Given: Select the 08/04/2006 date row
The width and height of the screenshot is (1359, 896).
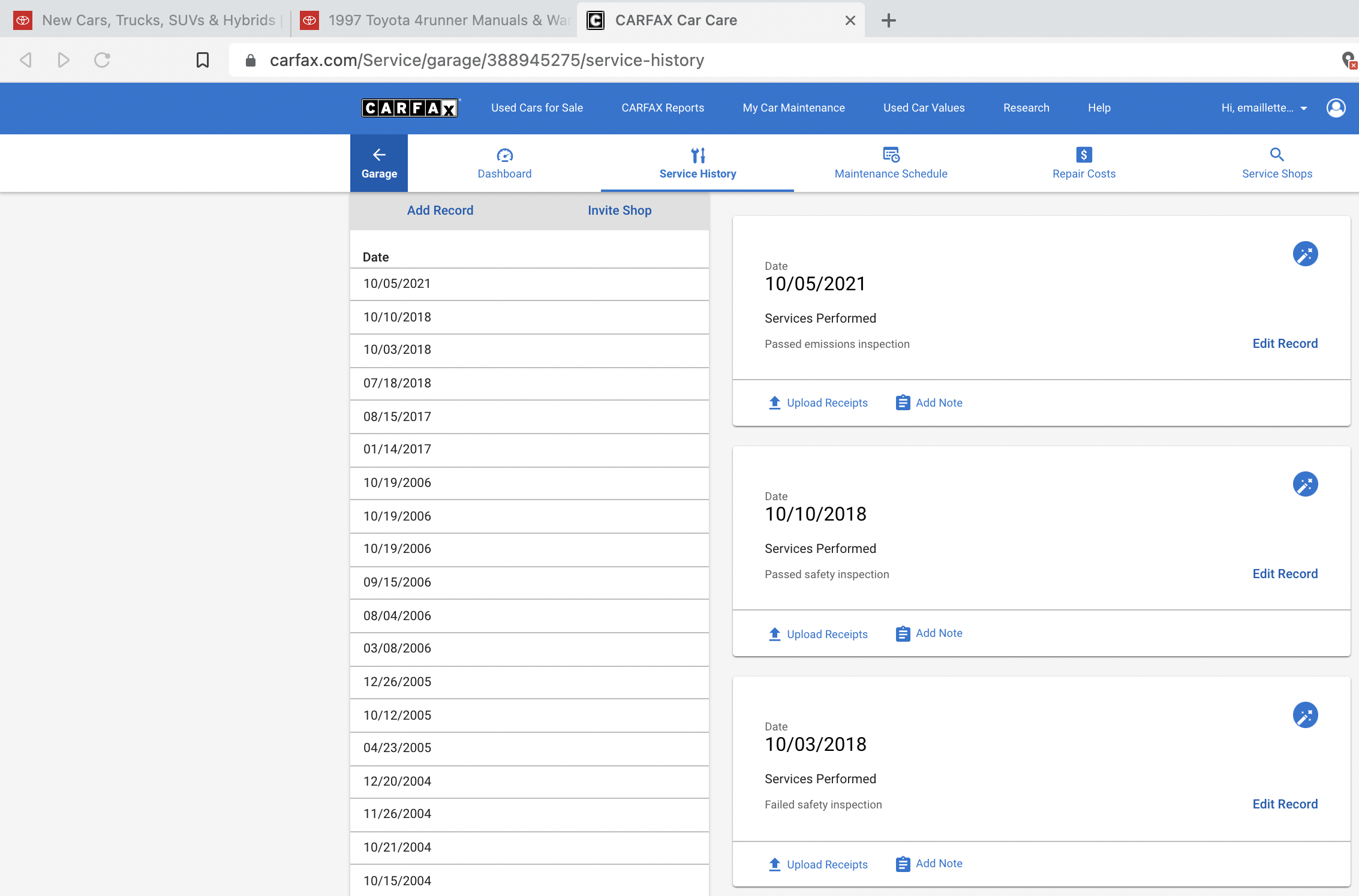Looking at the screenshot, I should click(530, 616).
